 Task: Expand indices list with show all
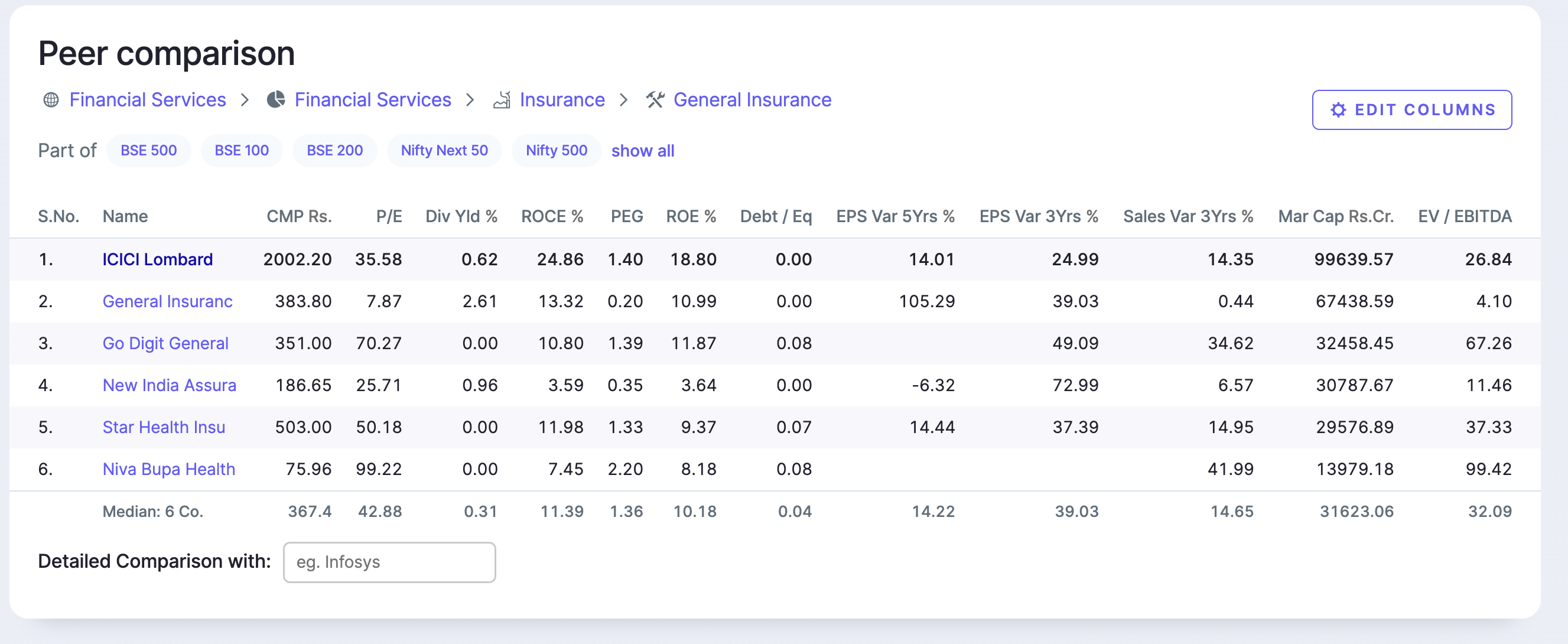coord(642,151)
